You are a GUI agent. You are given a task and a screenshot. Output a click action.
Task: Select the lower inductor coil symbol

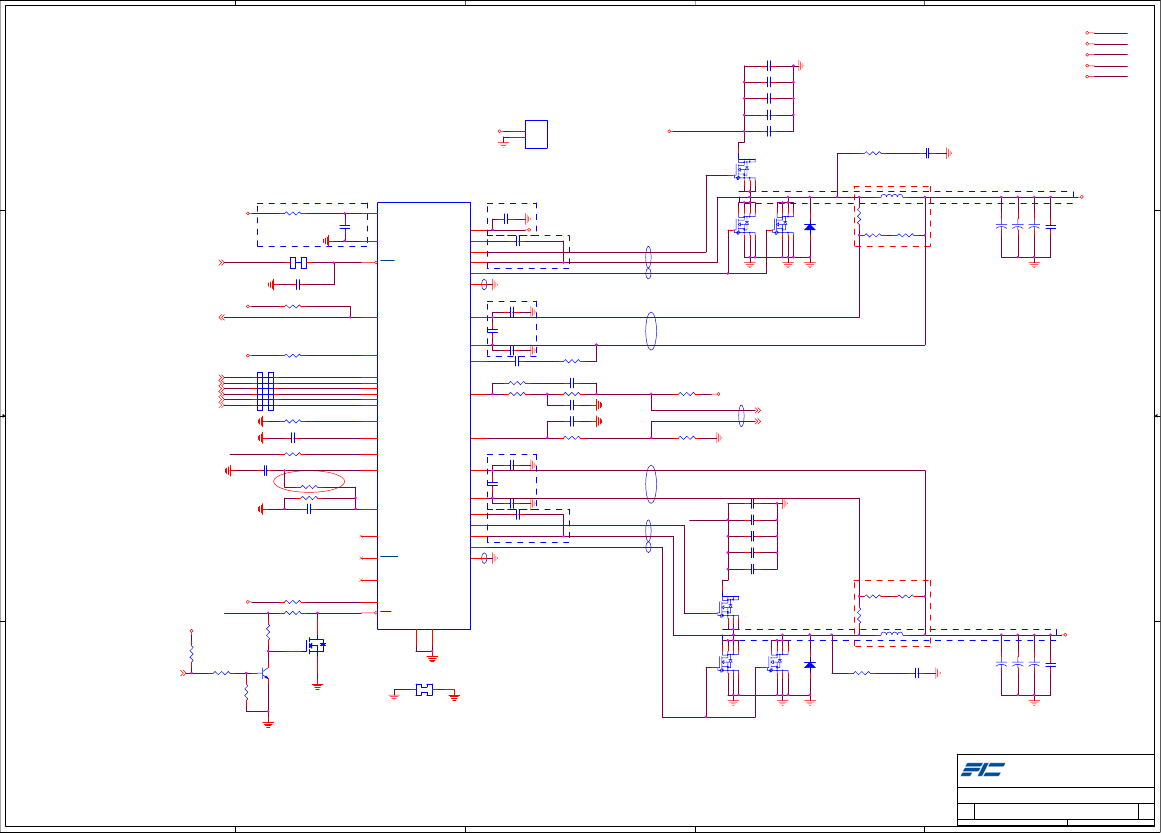point(891,634)
